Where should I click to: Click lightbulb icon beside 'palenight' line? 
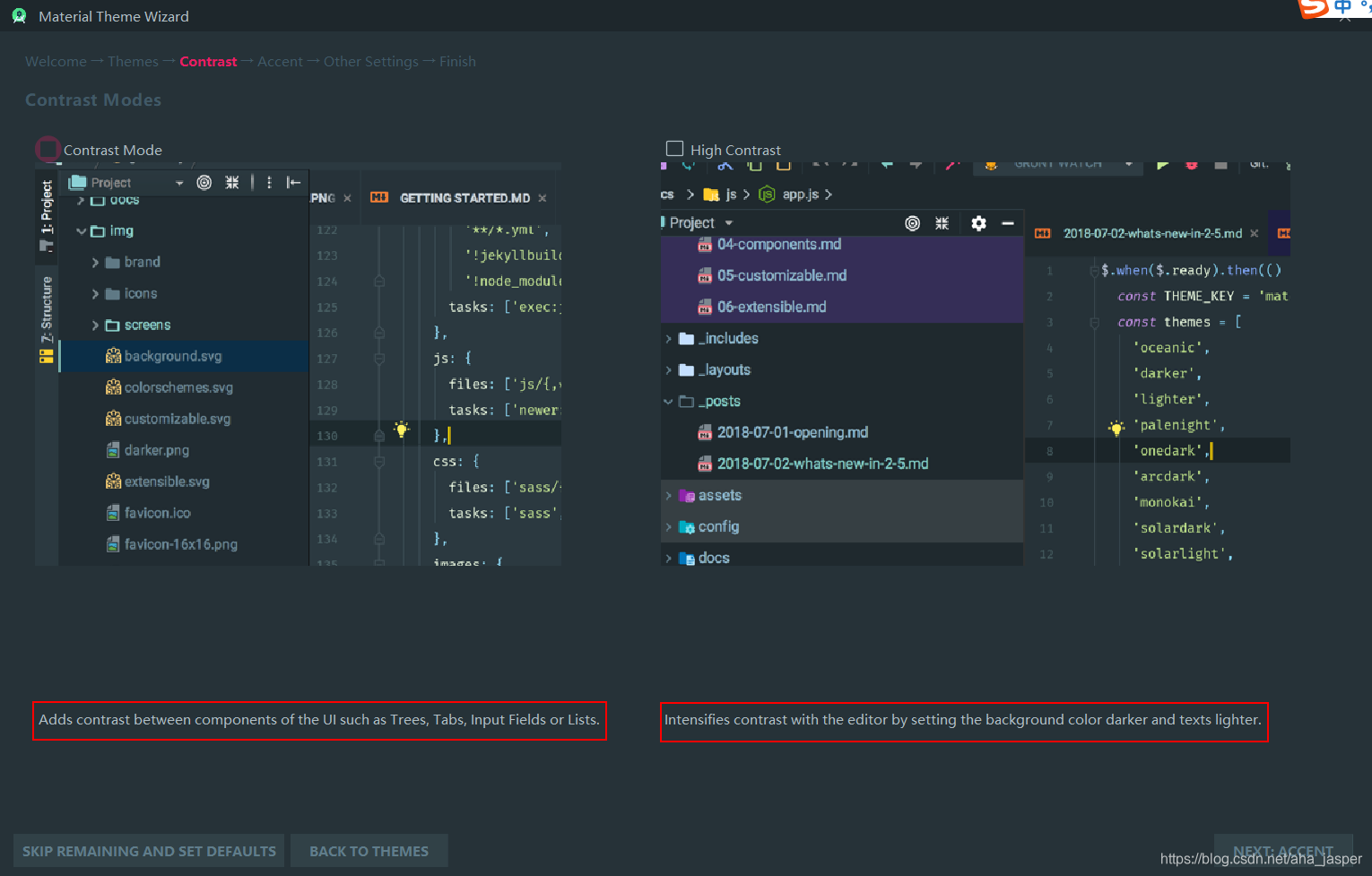point(1116,428)
